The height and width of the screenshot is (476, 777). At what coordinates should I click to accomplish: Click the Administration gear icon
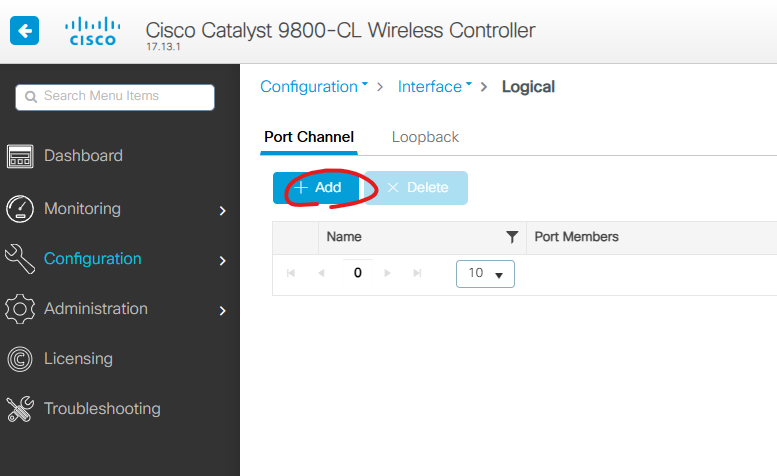[20, 309]
